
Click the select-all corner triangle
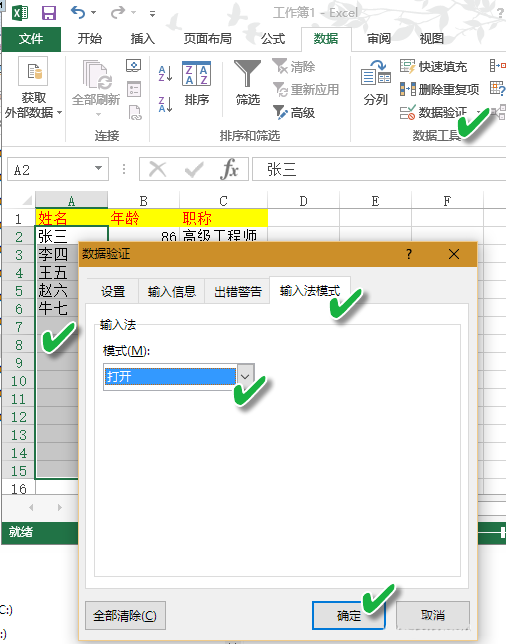(26, 200)
